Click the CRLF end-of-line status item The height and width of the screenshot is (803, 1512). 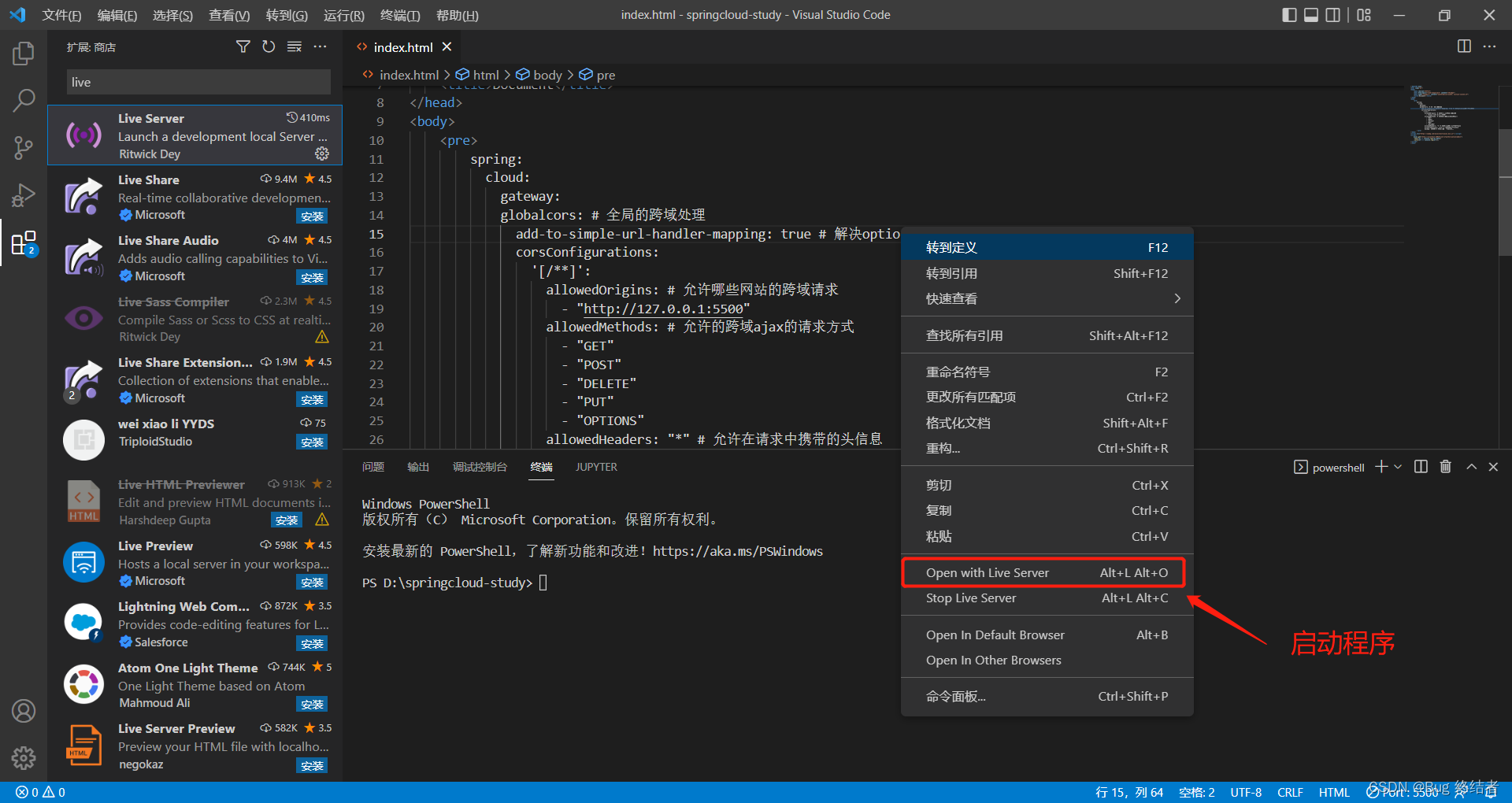(1290, 793)
